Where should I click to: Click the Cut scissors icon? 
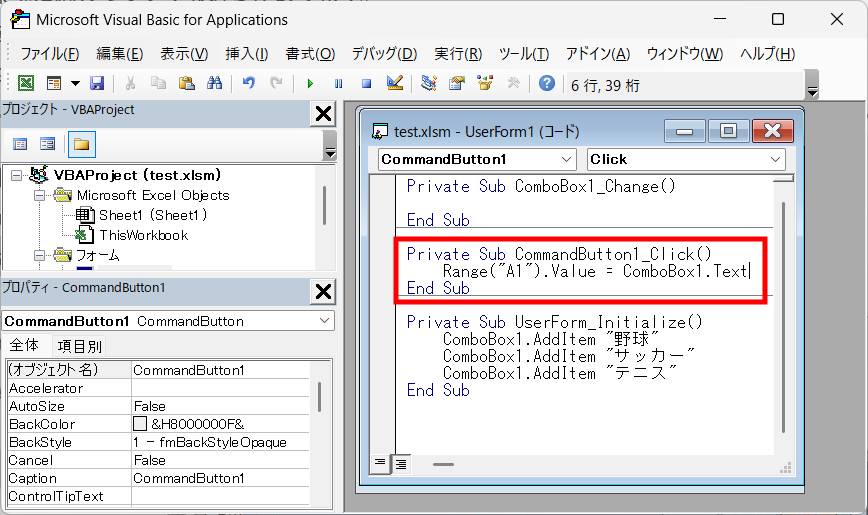130,83
